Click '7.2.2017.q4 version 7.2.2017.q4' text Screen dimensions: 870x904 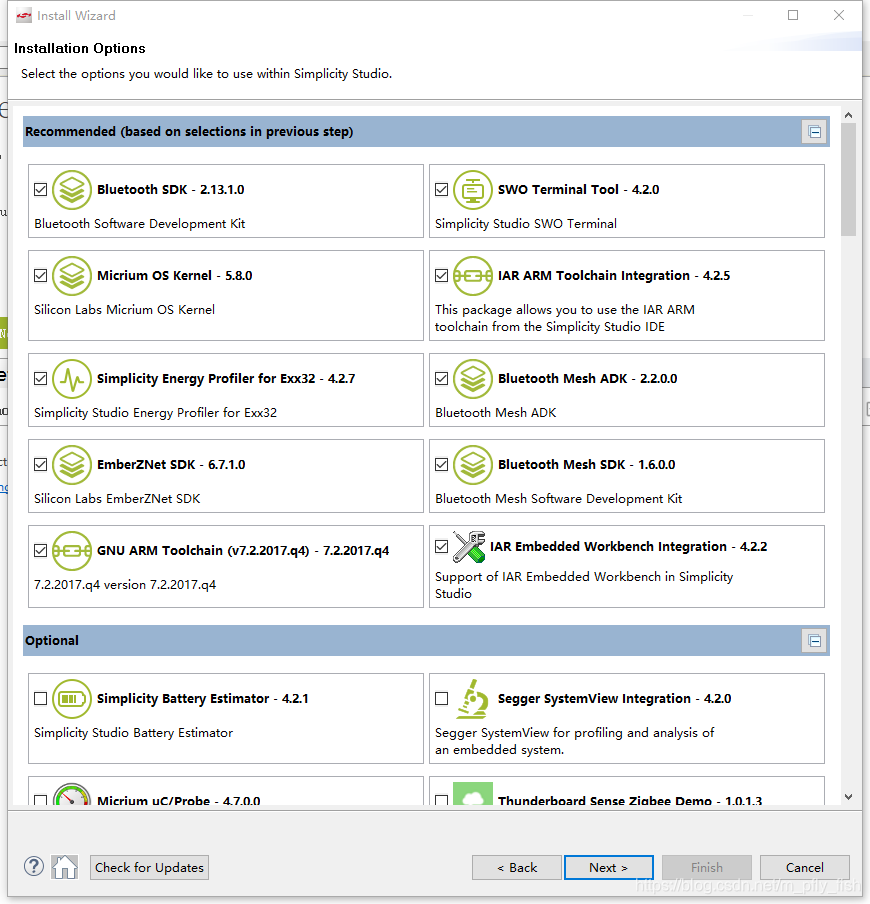pyautogui.click(x=125, y=585)
